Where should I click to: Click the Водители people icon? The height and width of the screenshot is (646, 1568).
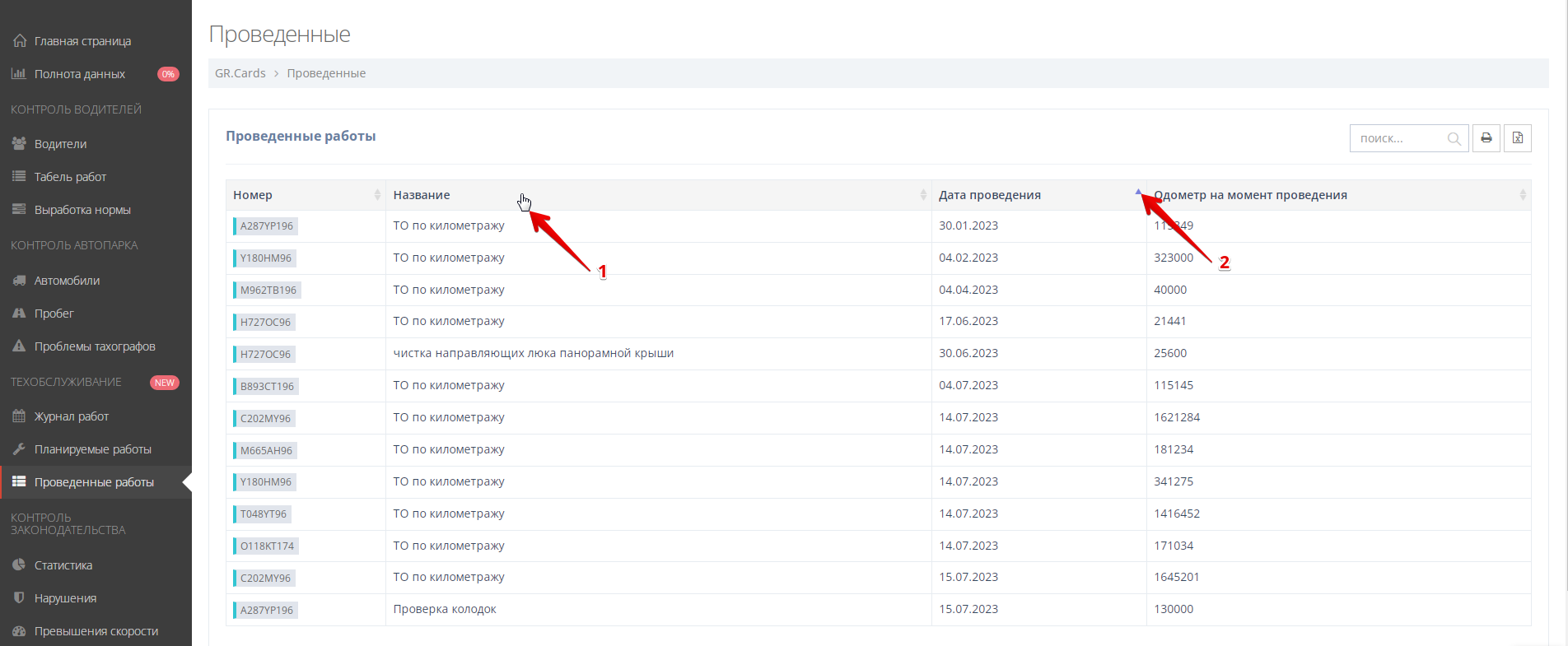click(x=19, y=144)
